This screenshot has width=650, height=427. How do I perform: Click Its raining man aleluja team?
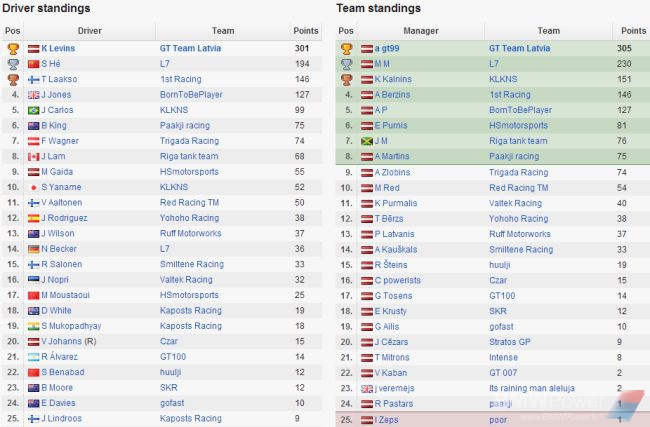(x=532, y=388)
